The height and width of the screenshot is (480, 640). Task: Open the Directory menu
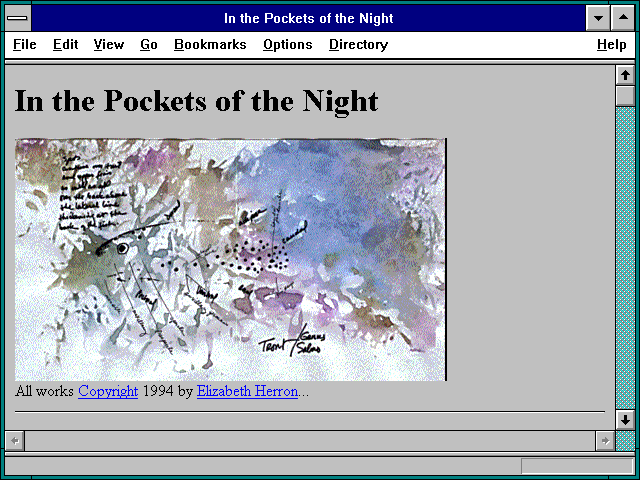(x=358, y=44)
